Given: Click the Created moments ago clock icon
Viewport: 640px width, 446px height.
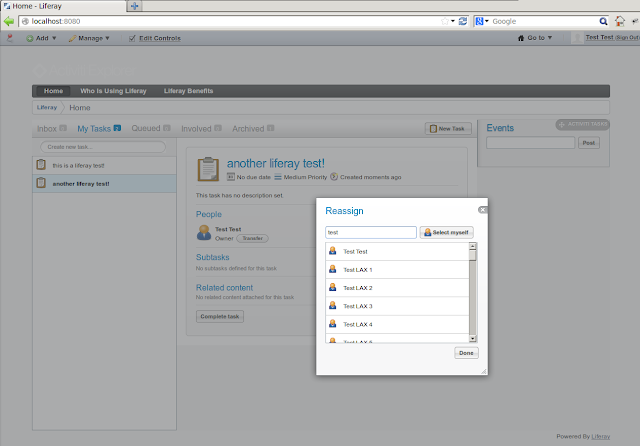Looking at the screenshot, I should 334,177.
